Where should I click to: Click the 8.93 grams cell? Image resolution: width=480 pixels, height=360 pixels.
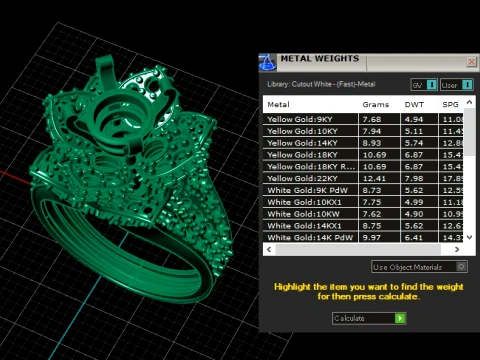pyautogui.click(x=379, y=143)
